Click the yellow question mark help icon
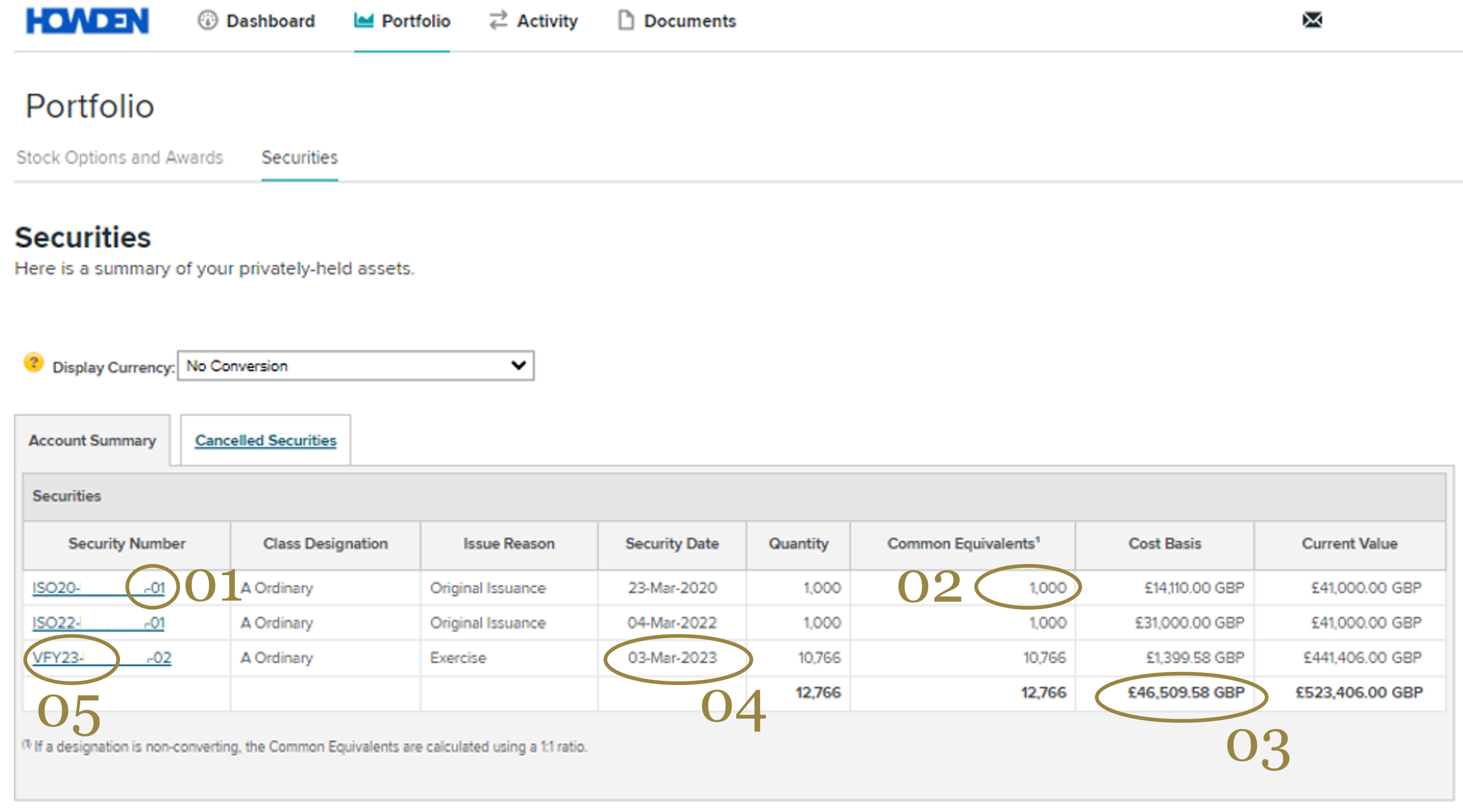 [x=33, y=363]
